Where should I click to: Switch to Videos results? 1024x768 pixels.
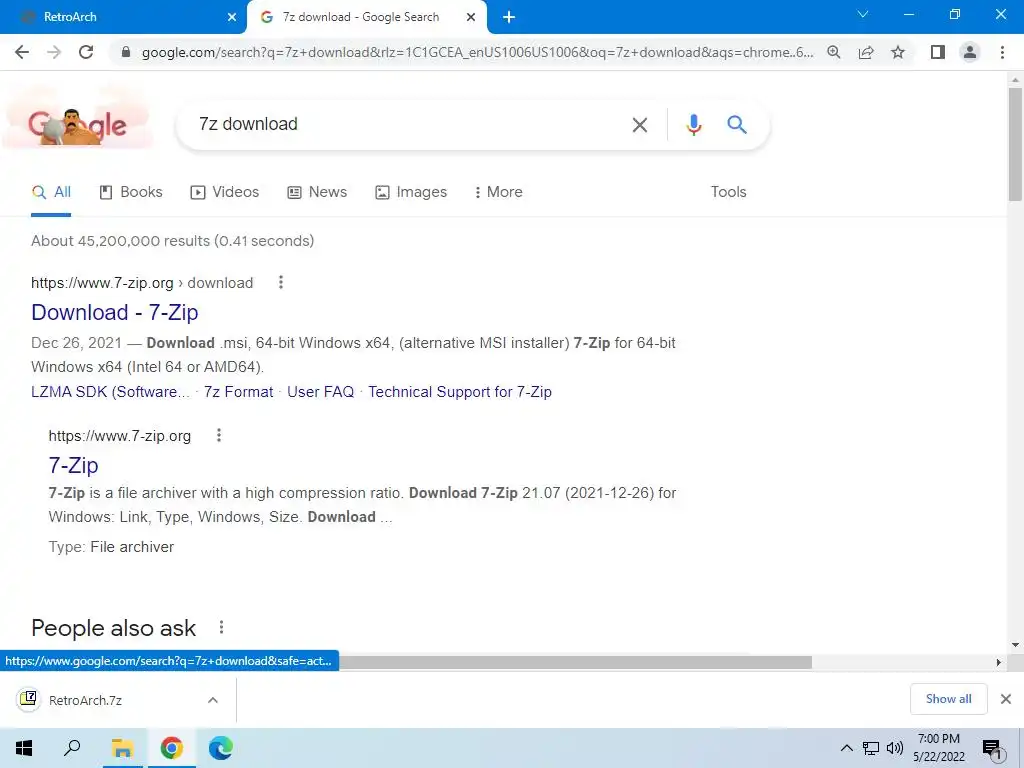click(x=225, y=192)
